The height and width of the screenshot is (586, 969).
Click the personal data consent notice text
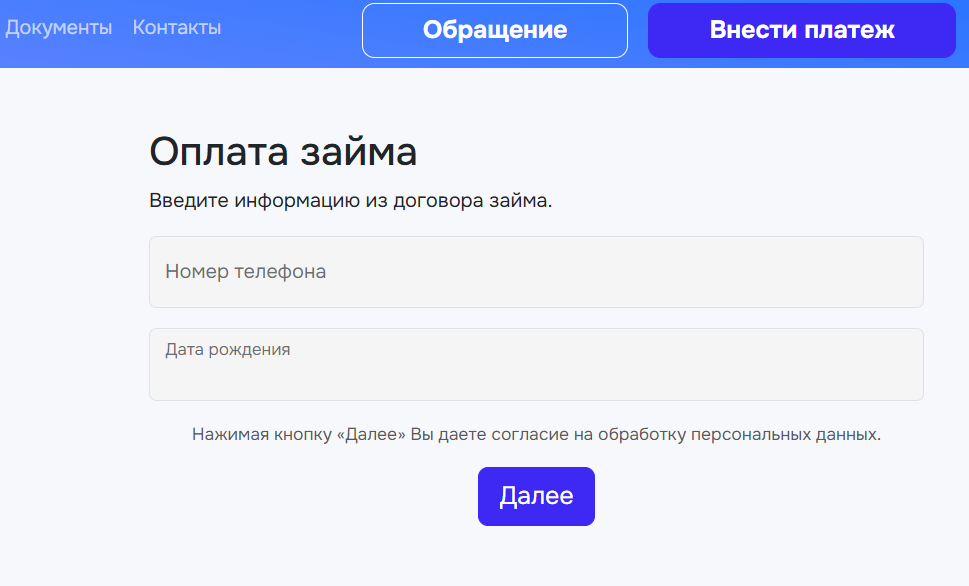coord(536,435)
